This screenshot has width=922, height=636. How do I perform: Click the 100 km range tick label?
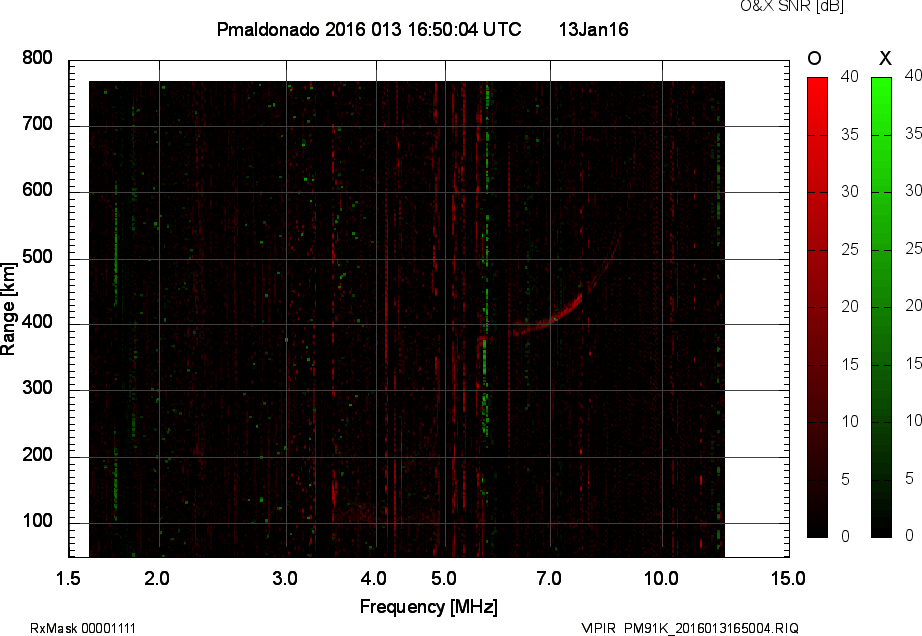pyautogui.click(x=37, y=521)
